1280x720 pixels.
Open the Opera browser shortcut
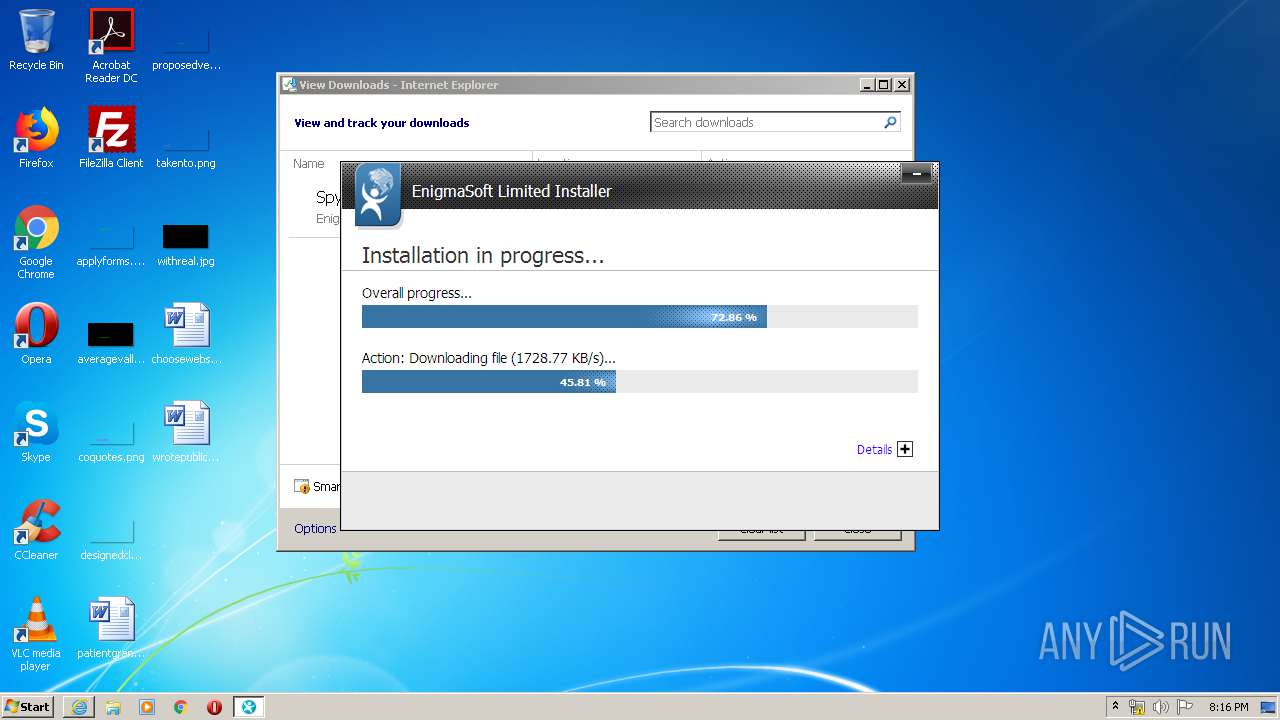point(36,334)
